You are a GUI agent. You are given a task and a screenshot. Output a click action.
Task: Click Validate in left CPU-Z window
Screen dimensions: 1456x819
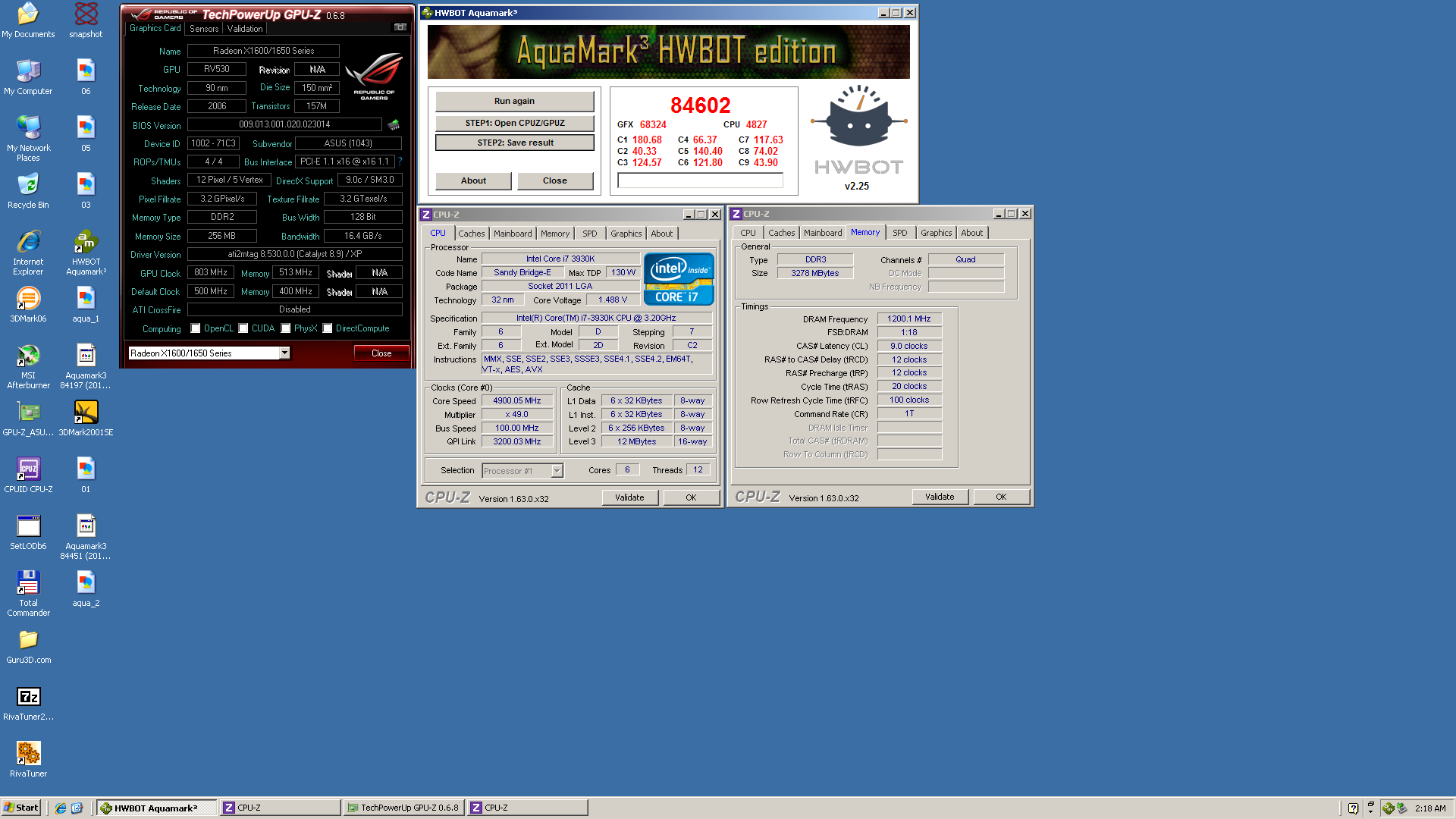click(x=629, y=497)
